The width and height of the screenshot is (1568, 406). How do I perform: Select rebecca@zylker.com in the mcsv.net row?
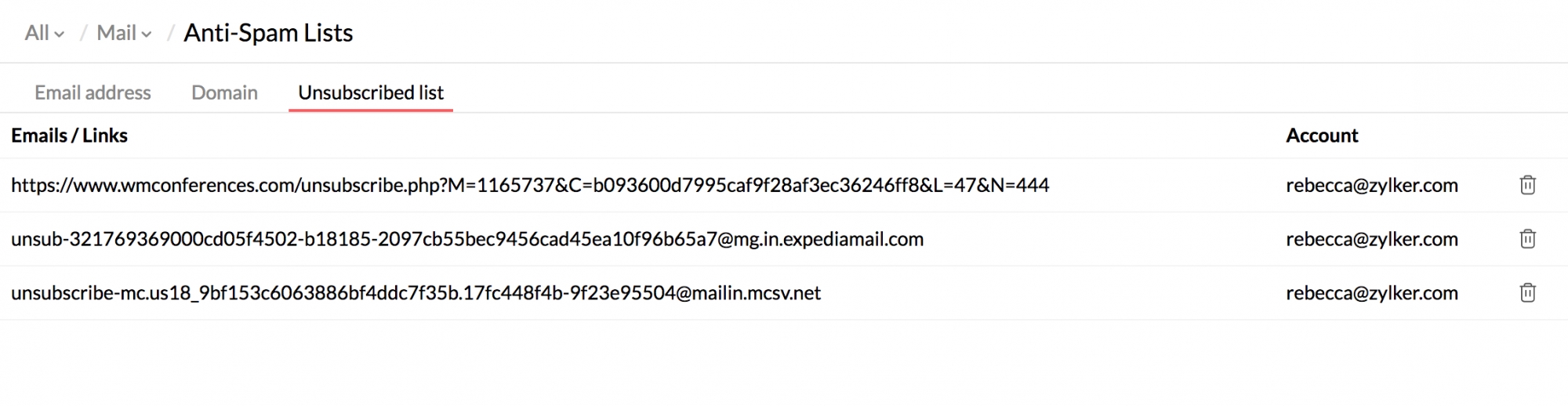point(1372,293)
